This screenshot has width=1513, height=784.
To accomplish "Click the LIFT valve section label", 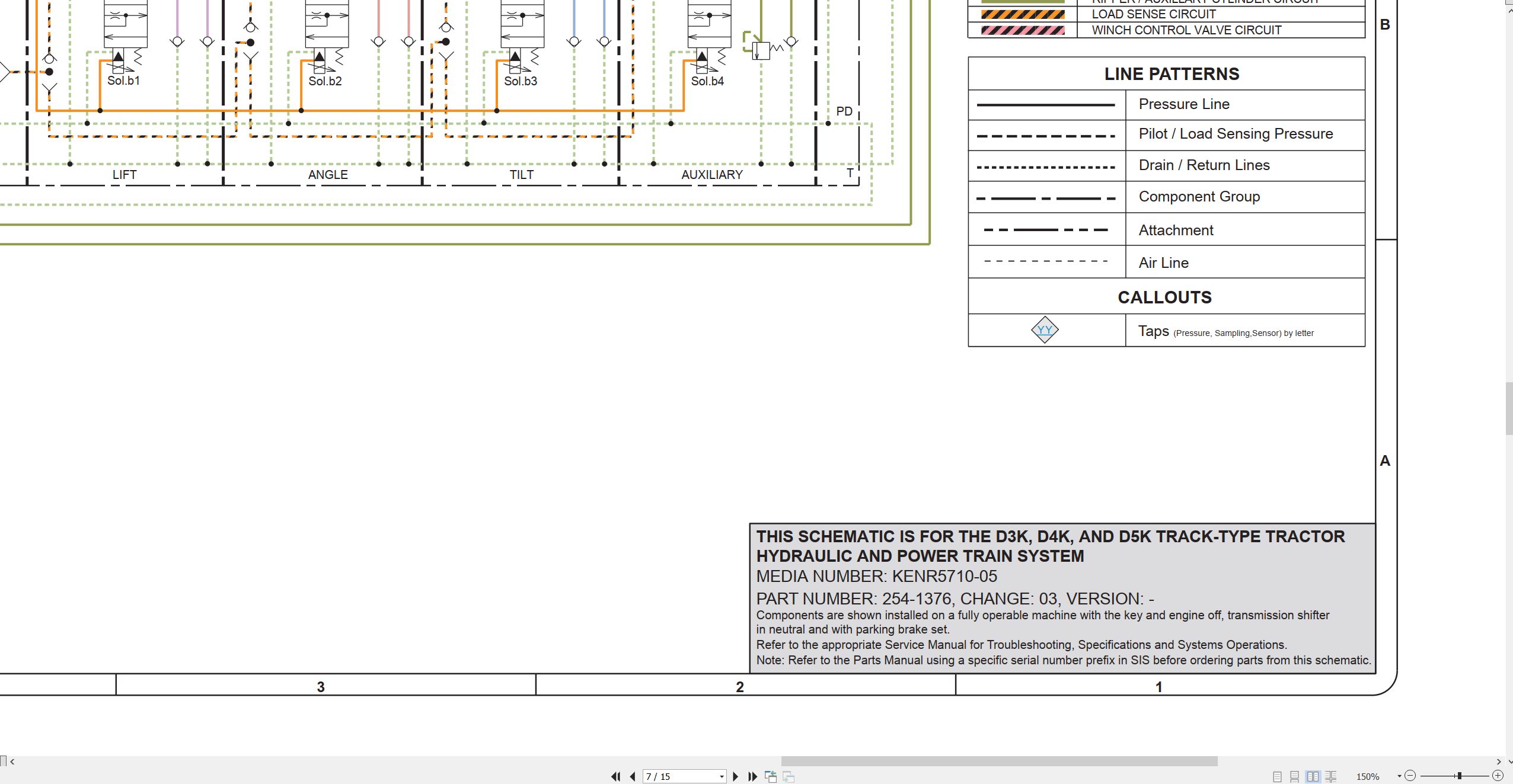I will (x=125, y=175).
